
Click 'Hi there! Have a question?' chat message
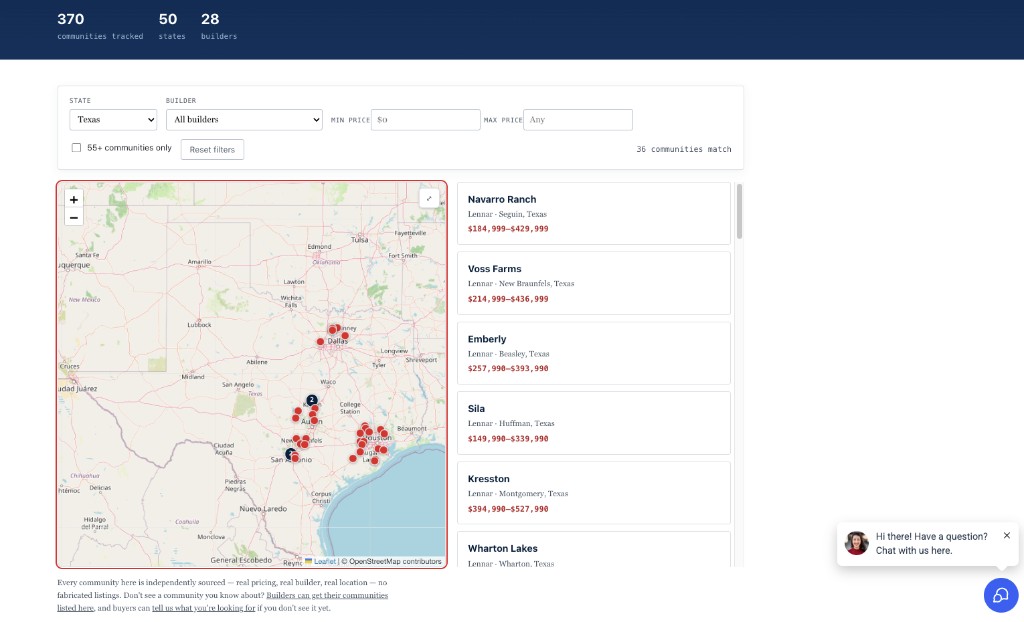(x=931, y=536)
